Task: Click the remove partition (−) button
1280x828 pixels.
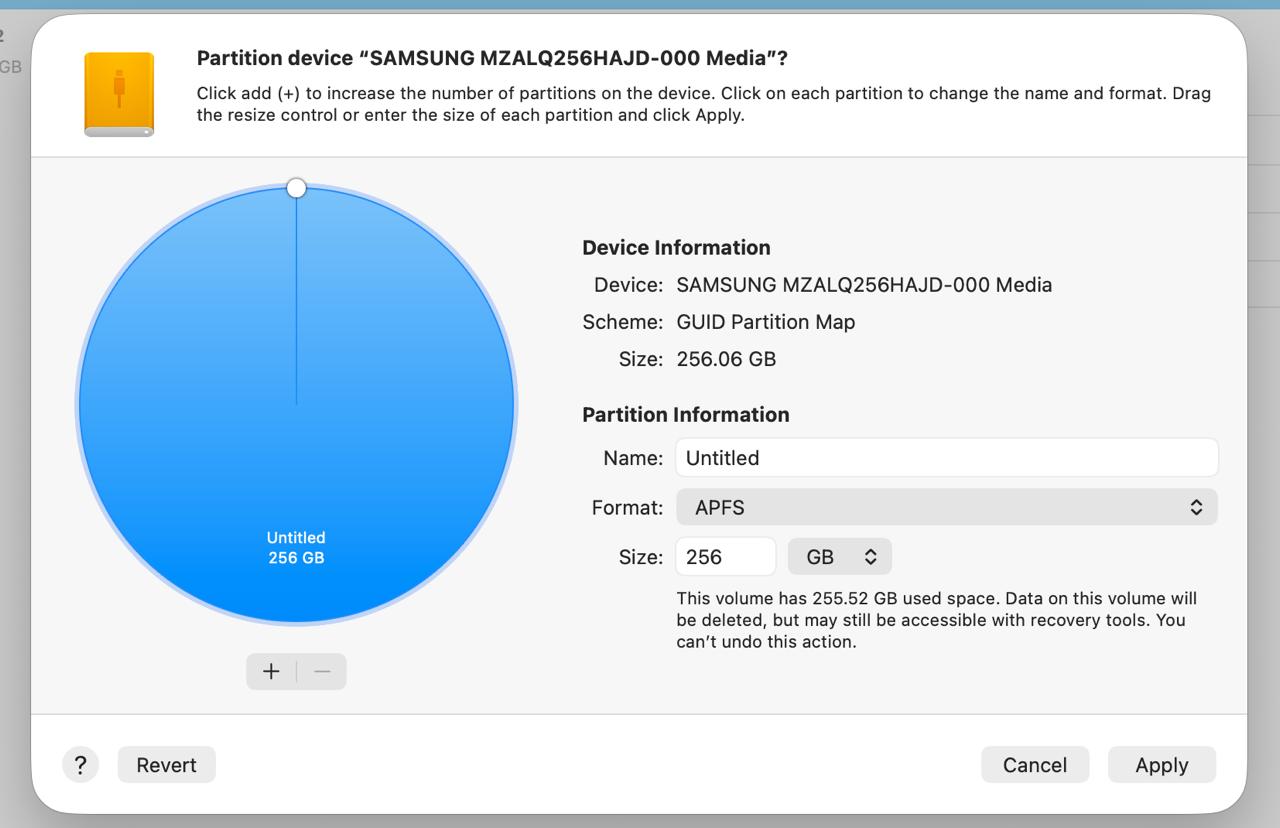Action: (322, 671)
